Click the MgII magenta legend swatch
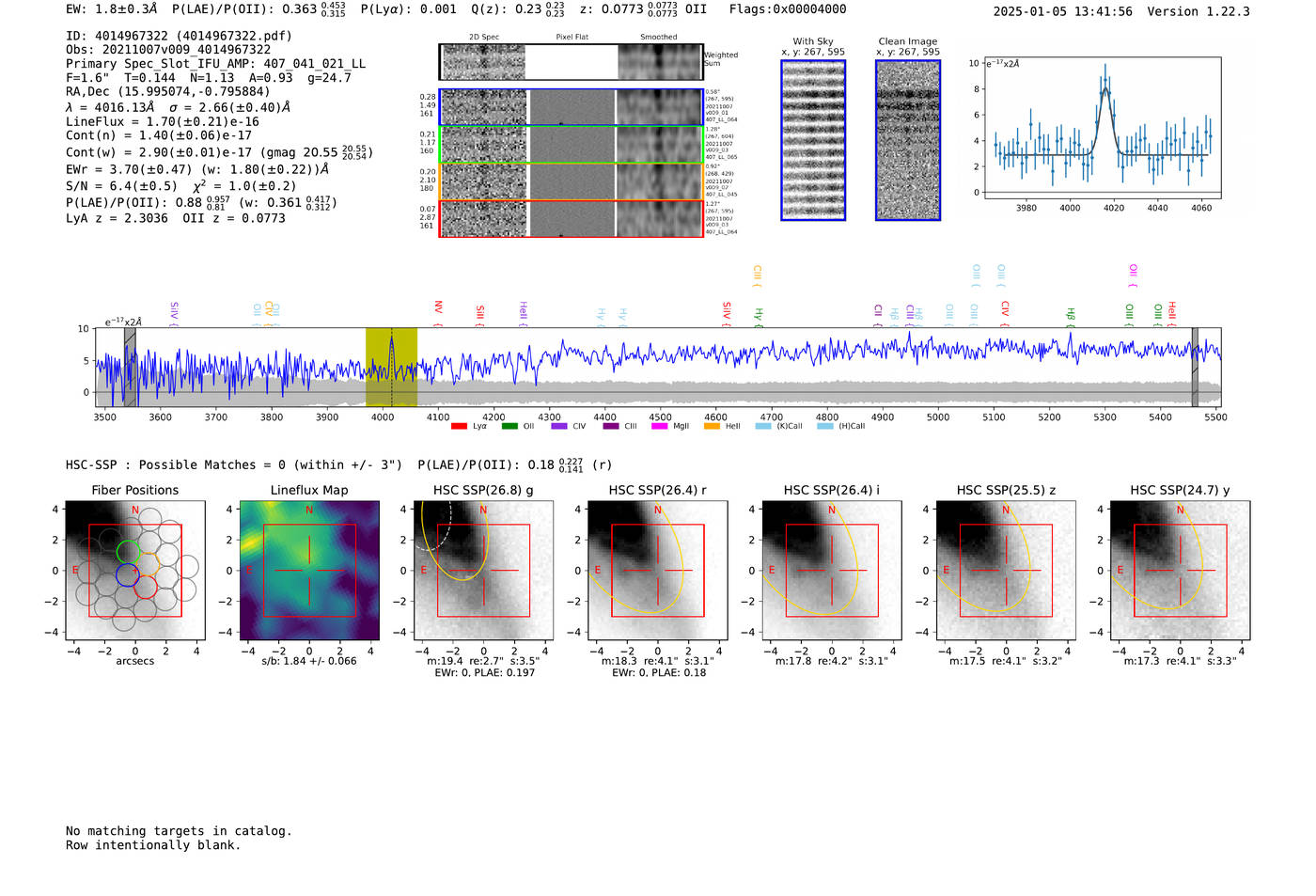1316x896 pixels. coord(661,427)
